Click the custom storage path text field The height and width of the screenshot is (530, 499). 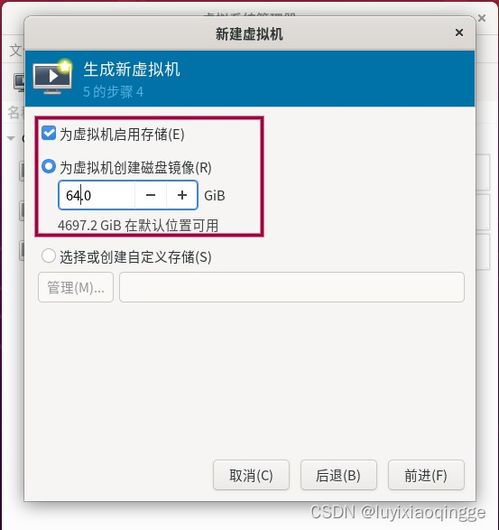tap(292, 287)
